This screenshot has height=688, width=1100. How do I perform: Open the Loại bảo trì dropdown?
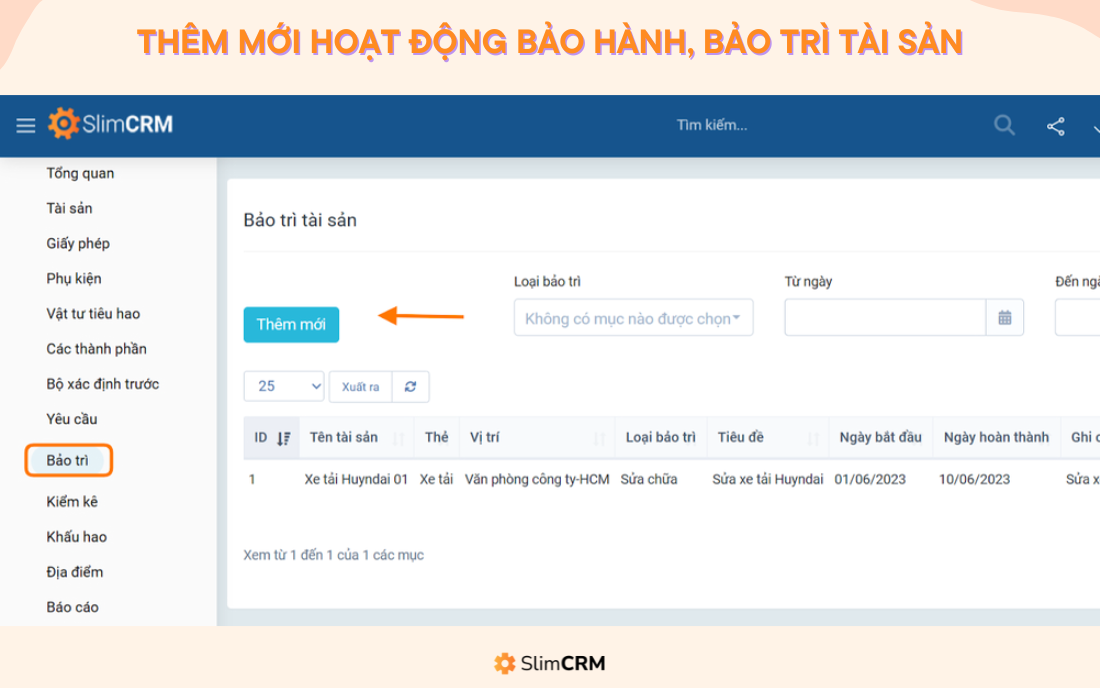coord(633,317)
